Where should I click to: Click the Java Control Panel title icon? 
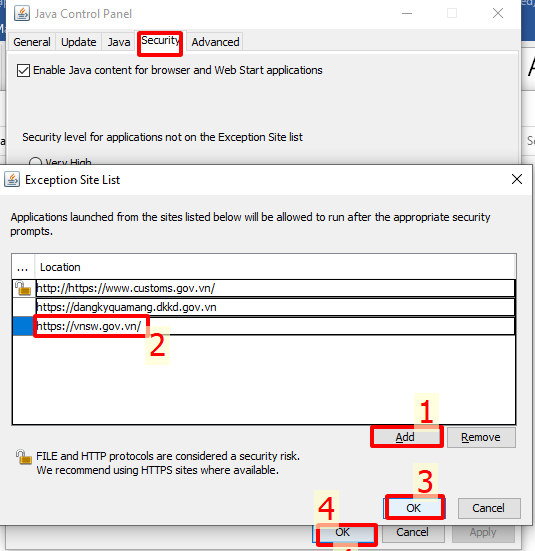click(x=22, y=14)
